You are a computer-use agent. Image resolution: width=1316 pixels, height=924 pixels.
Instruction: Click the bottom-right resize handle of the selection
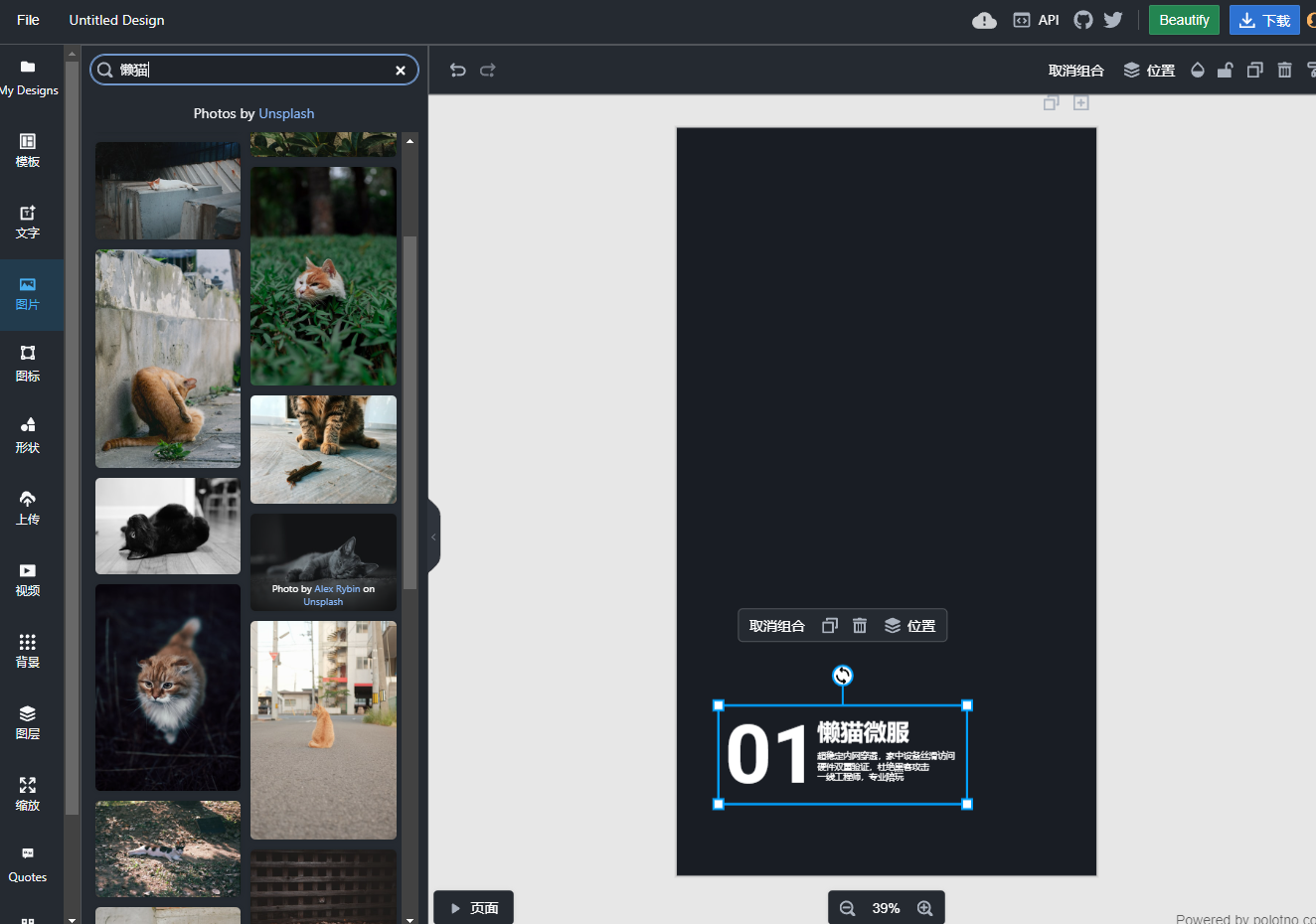point(967,804)
